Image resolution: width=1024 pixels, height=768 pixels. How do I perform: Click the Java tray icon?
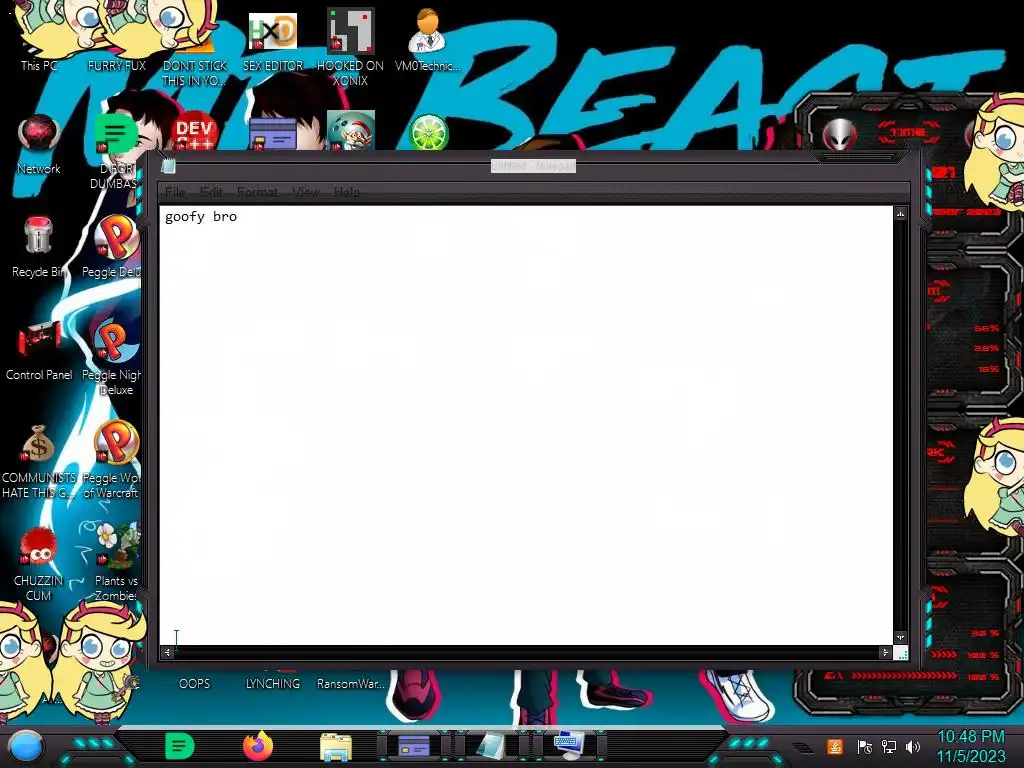click(835, 746)
